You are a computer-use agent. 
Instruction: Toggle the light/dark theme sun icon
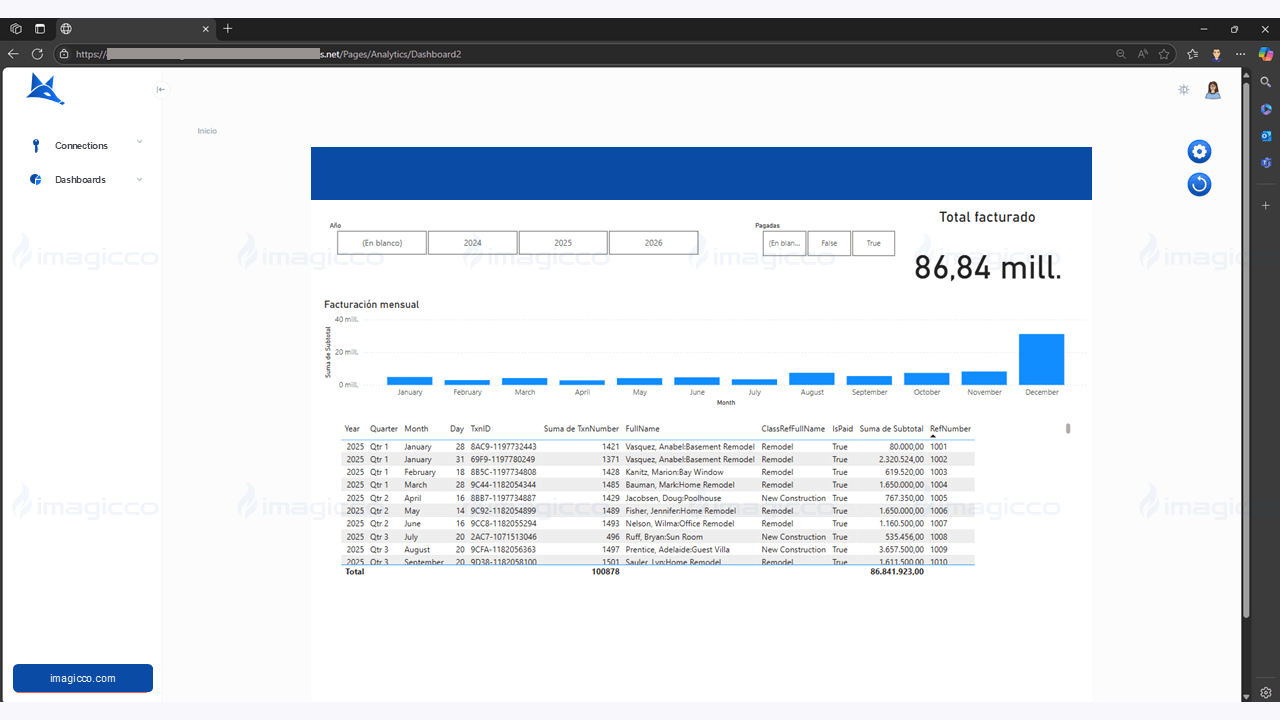pos(1184,90)
